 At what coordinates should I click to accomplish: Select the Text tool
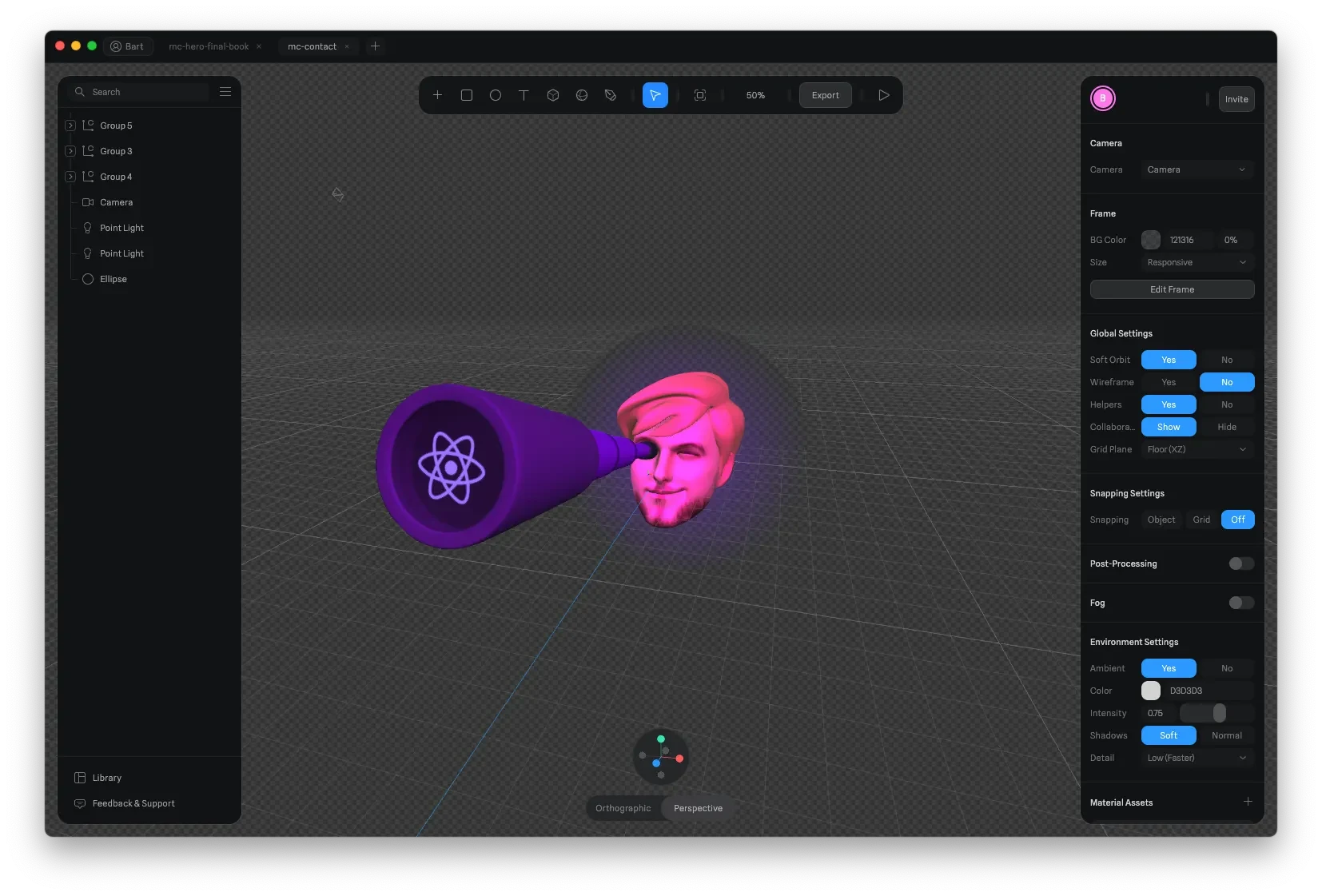[524, 95]
